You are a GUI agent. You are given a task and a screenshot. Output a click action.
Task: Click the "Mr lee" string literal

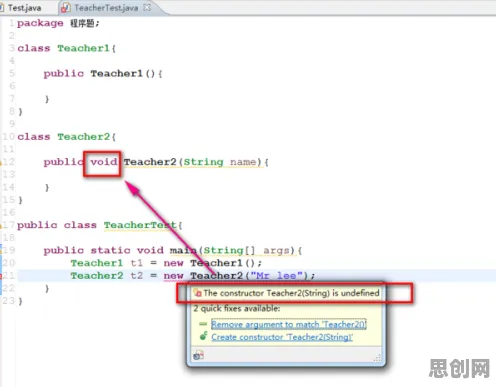point(276,276)
